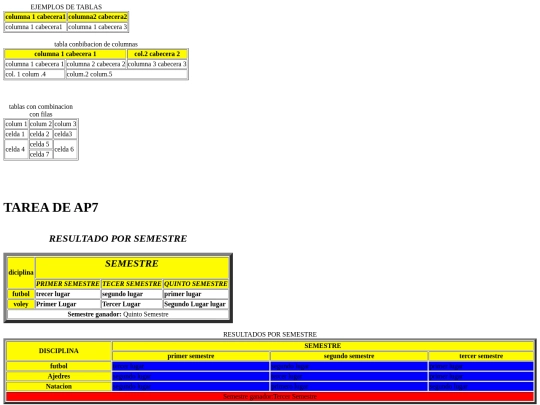Select caption 'tabla conbibacion de columnas'
Viewport: 540px width, 405px height.
(96, 44)
